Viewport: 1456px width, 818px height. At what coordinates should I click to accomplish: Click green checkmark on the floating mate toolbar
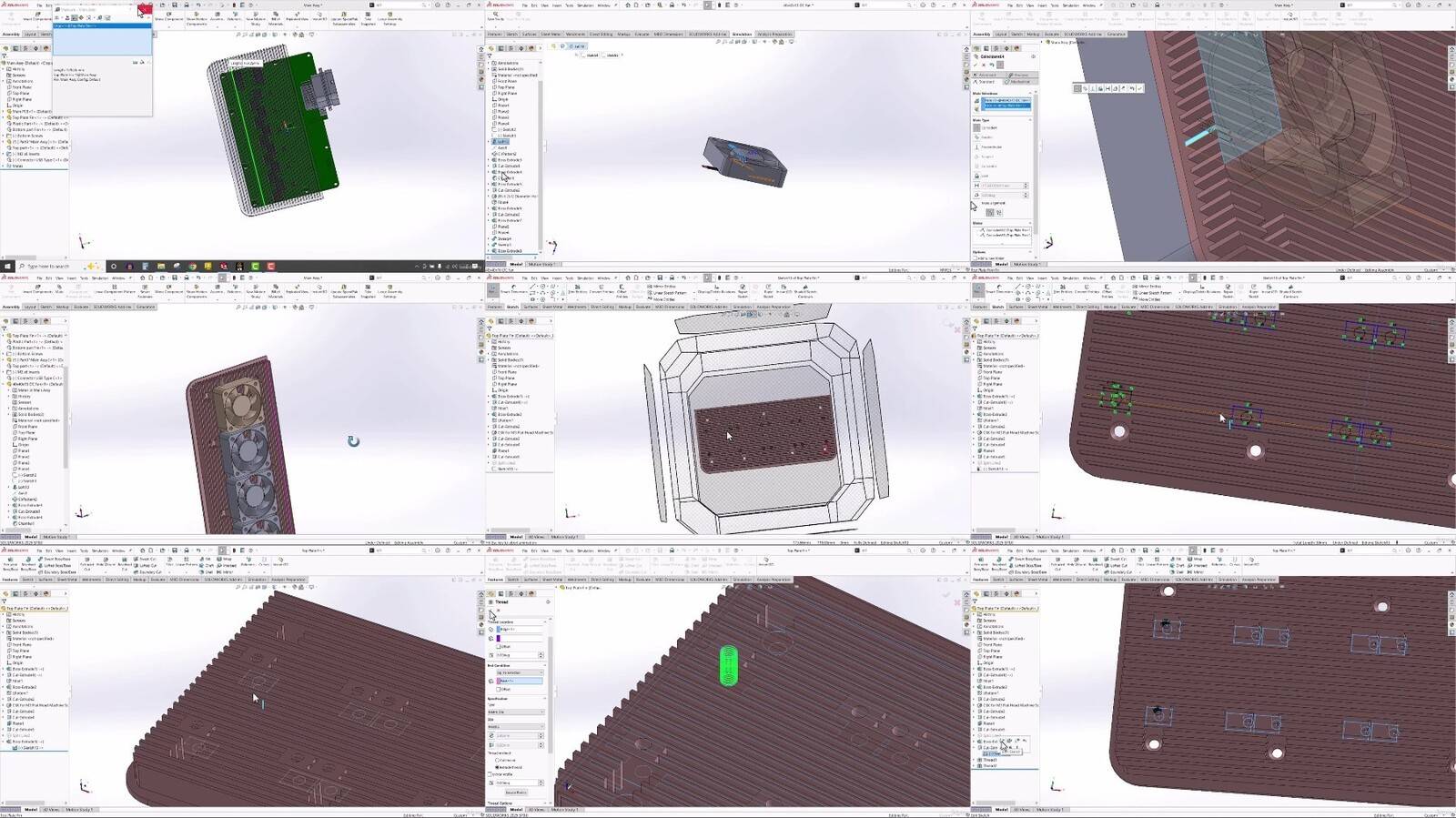click(1139, 88)
